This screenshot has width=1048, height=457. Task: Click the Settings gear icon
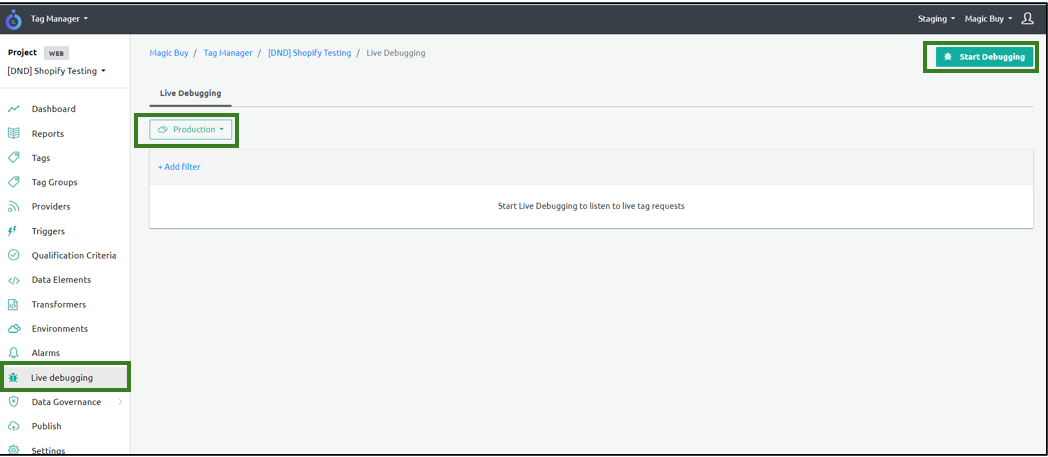[13, 450]
